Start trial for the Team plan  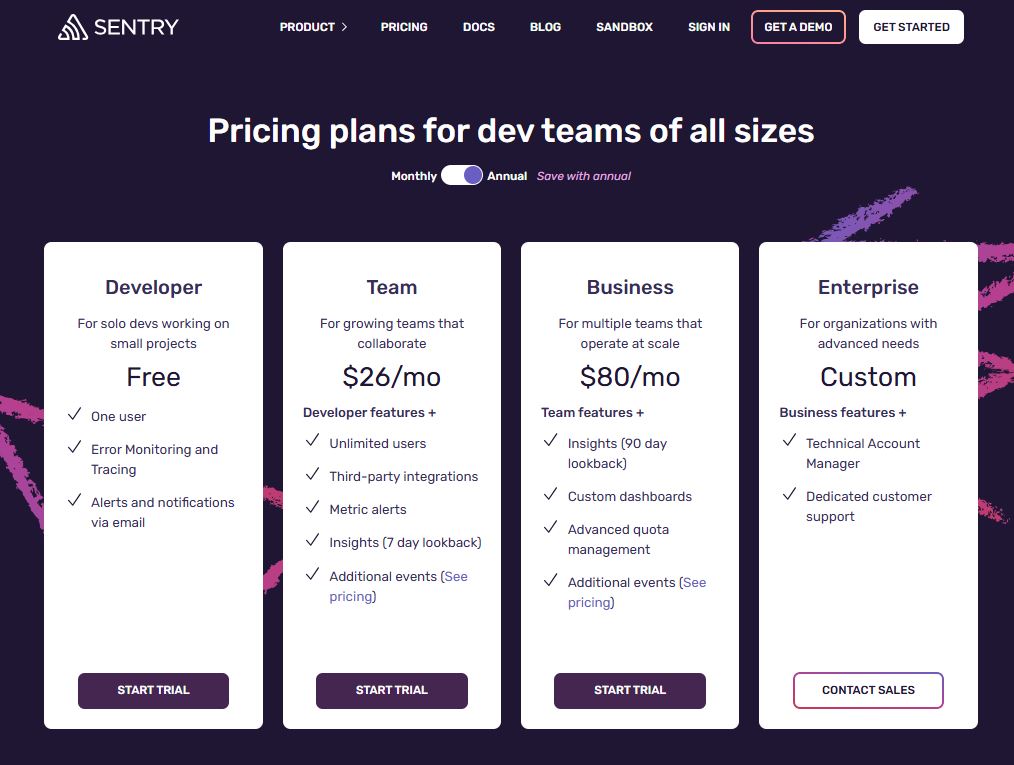coord(392,690)
